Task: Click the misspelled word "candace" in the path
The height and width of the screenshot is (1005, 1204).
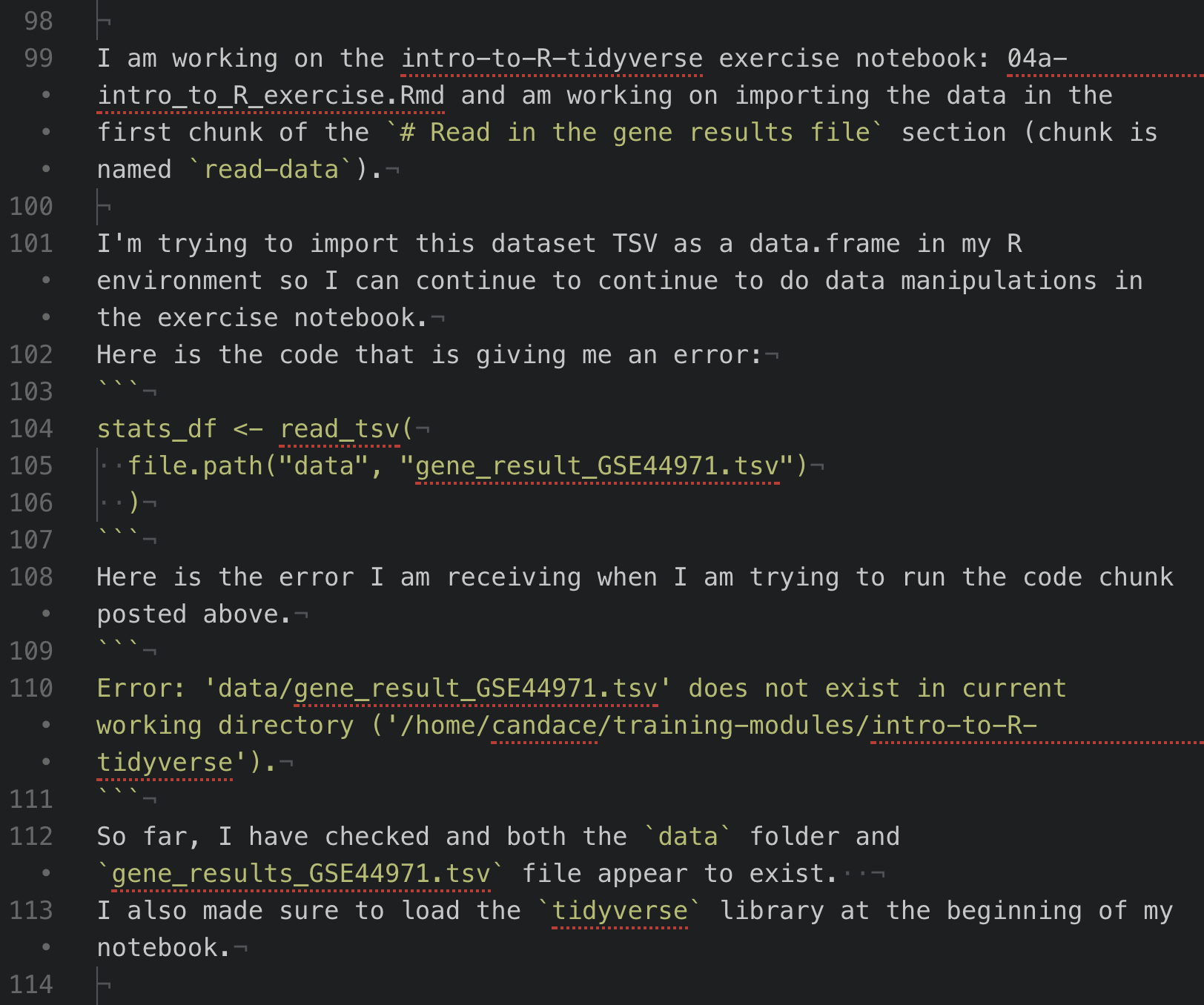Action: pyautogui.click(x=544, y=725)
